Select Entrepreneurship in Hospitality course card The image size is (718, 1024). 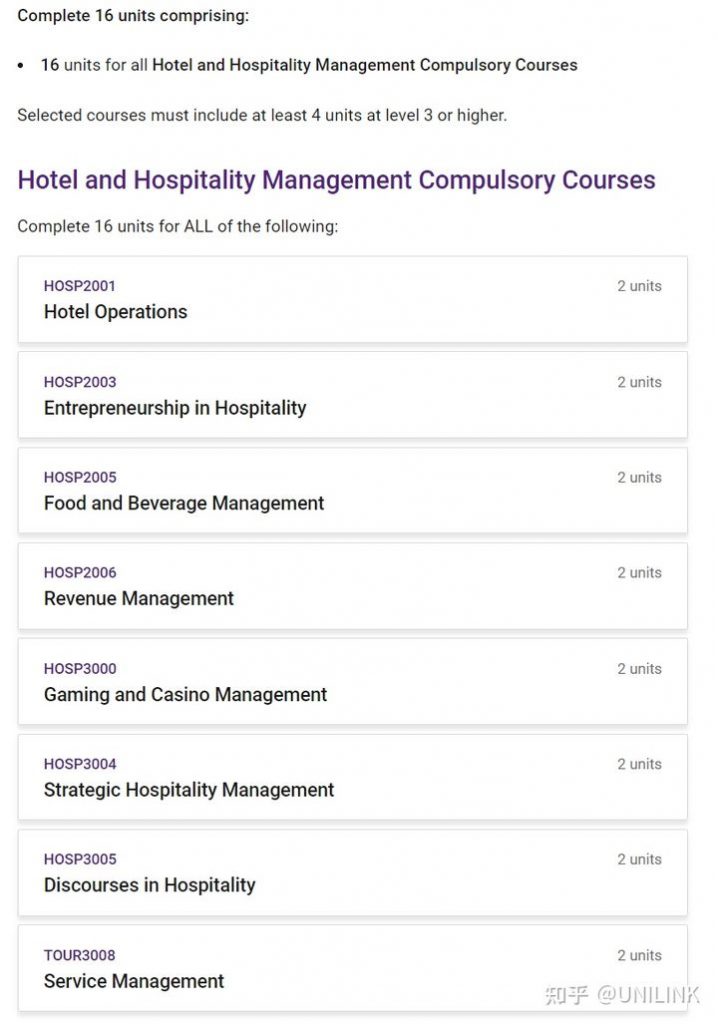coord(353,394)
